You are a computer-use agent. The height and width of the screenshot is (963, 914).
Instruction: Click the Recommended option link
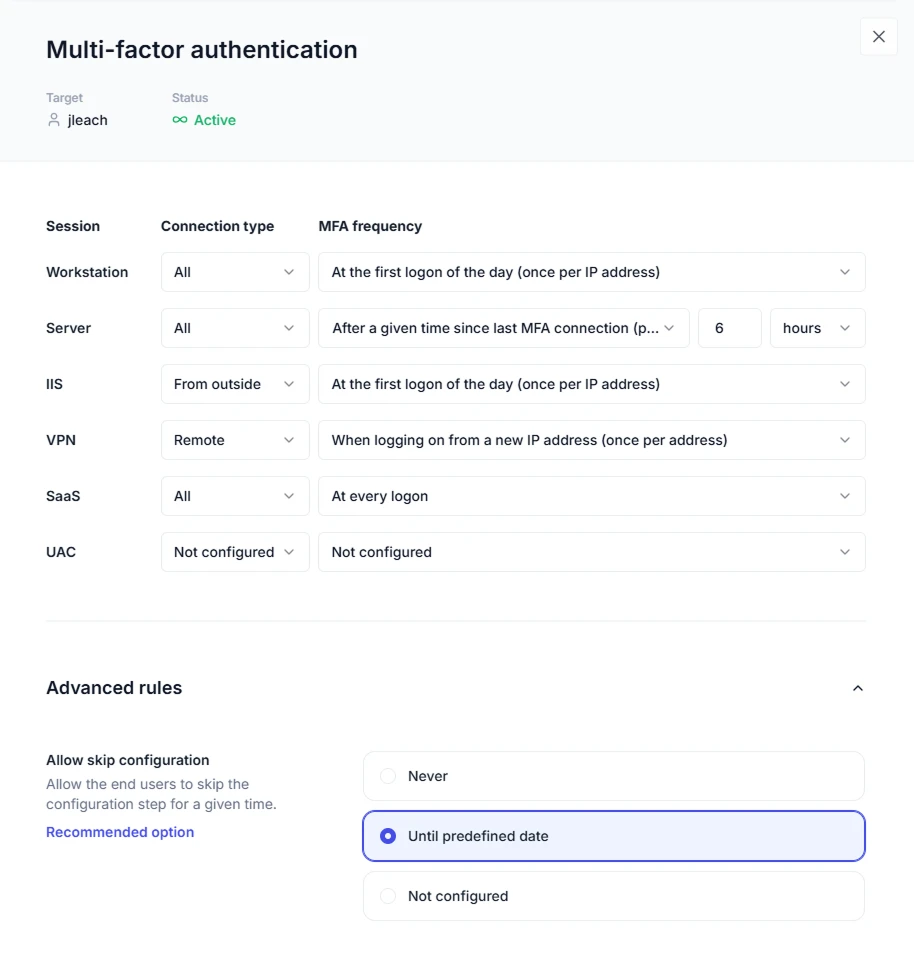pyautogui.click(x=120, y=832)
